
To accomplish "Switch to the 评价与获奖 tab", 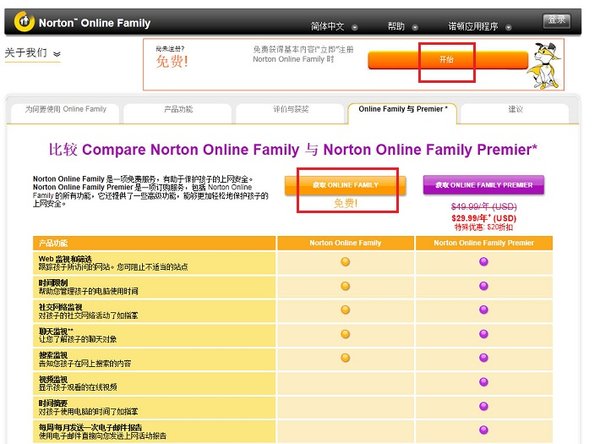I will (x=290, y=109).
